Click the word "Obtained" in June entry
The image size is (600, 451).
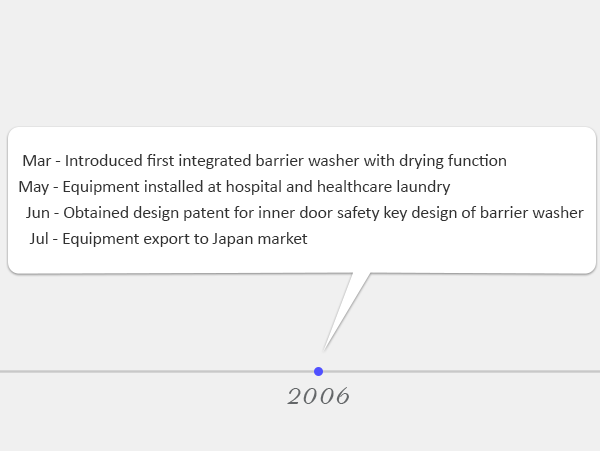tap(96, 213)
